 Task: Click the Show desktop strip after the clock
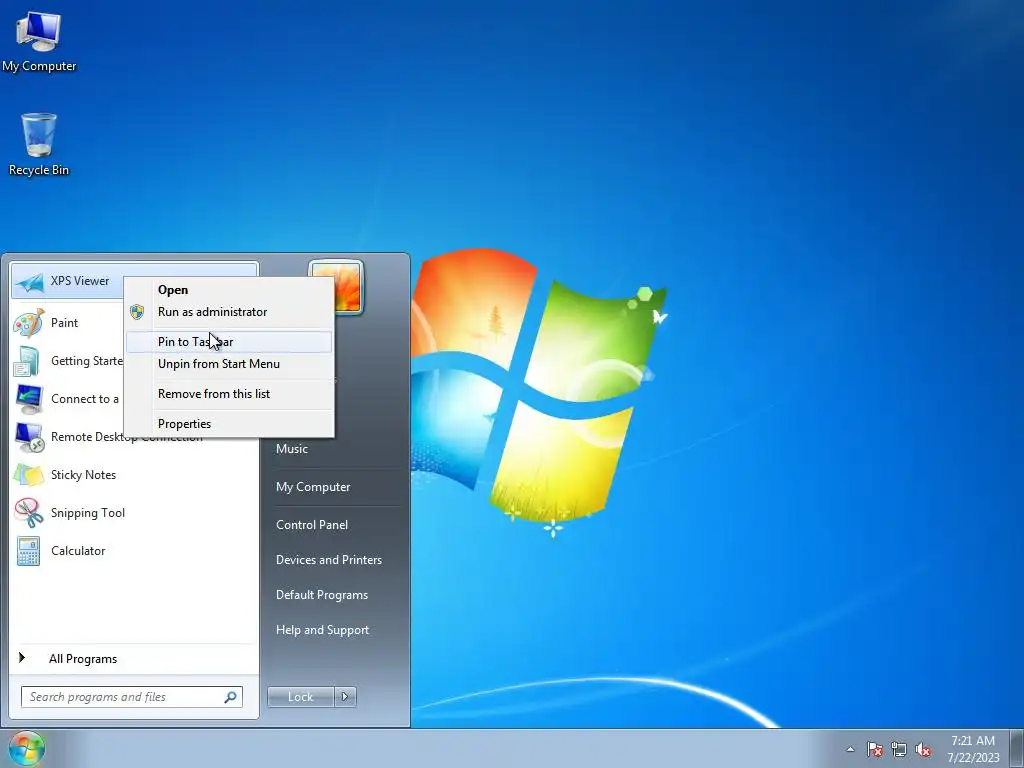click(1017, 748)
